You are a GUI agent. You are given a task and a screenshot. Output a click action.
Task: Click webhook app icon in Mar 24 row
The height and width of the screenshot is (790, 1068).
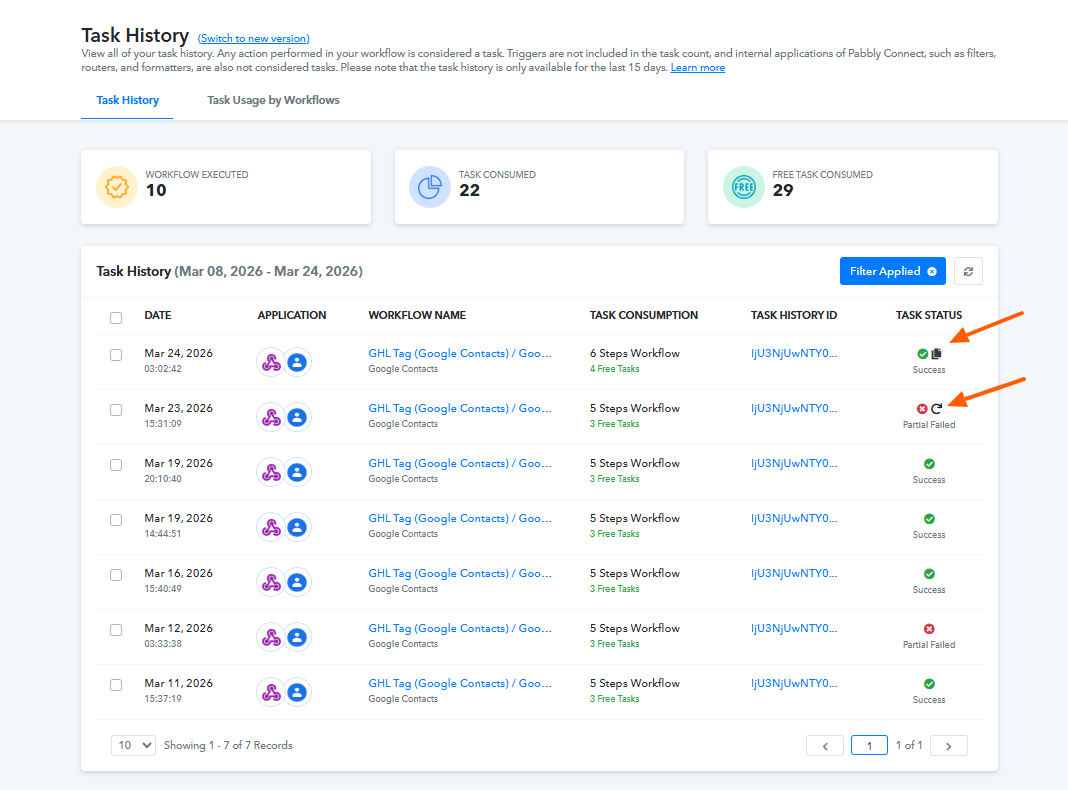tap(271, 362)
